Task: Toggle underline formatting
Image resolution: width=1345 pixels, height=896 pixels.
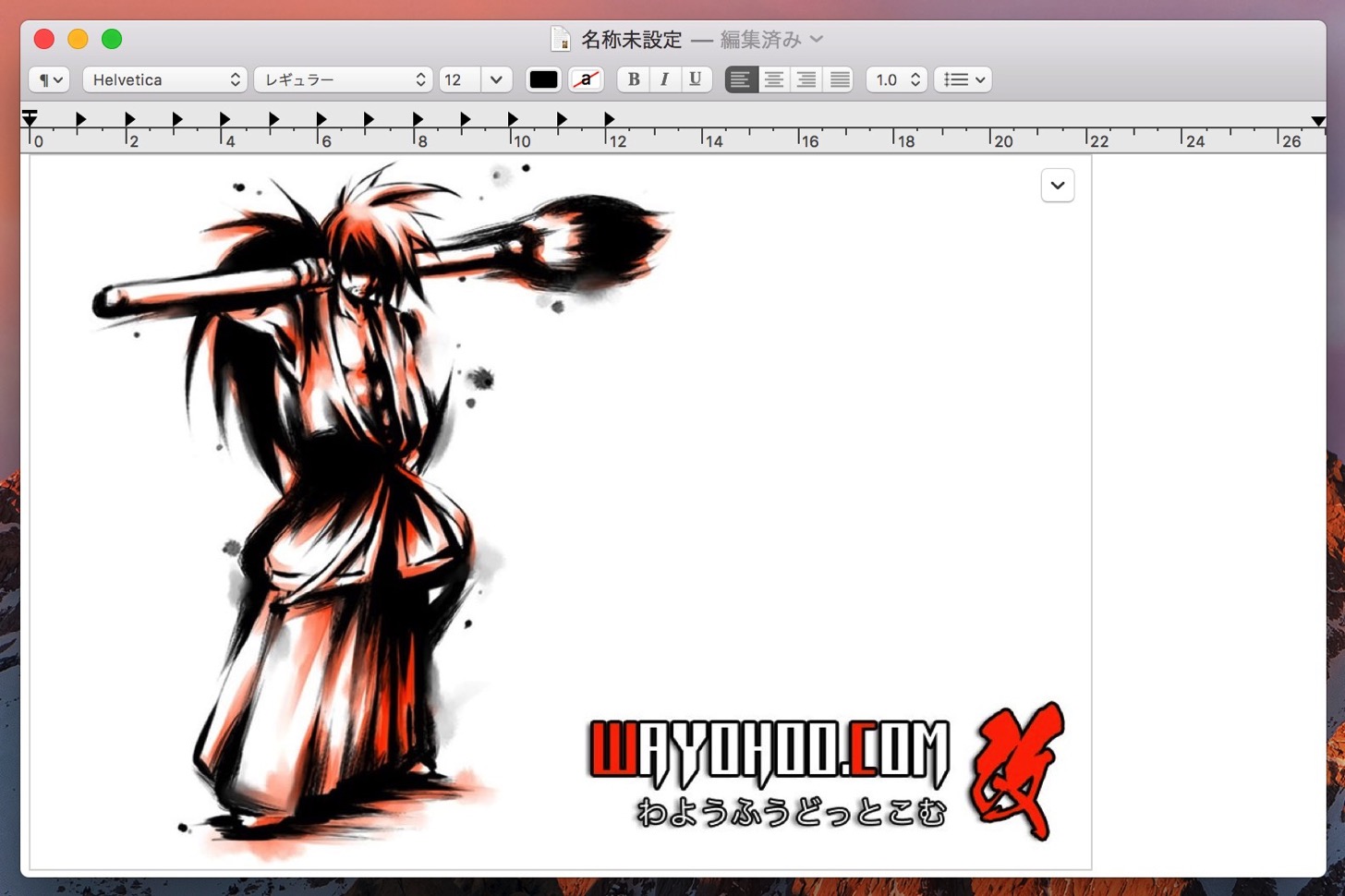Action: (696, 79)
